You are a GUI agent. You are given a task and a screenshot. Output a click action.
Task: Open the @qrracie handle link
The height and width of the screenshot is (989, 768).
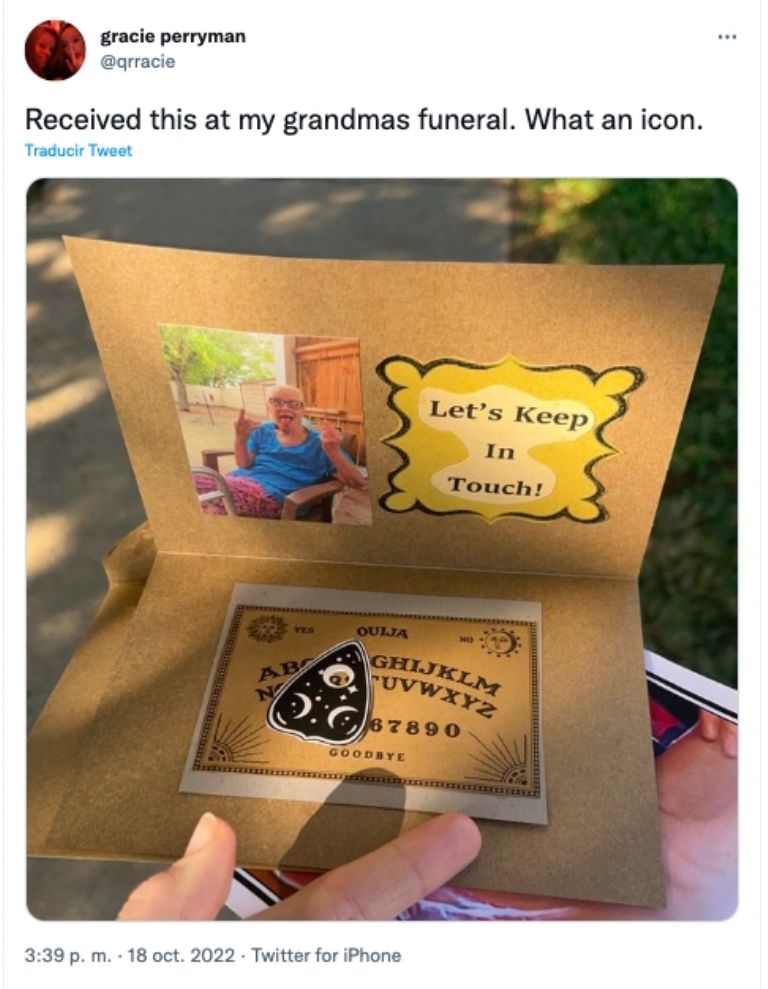pyautogui.click(x=137, y=62)
